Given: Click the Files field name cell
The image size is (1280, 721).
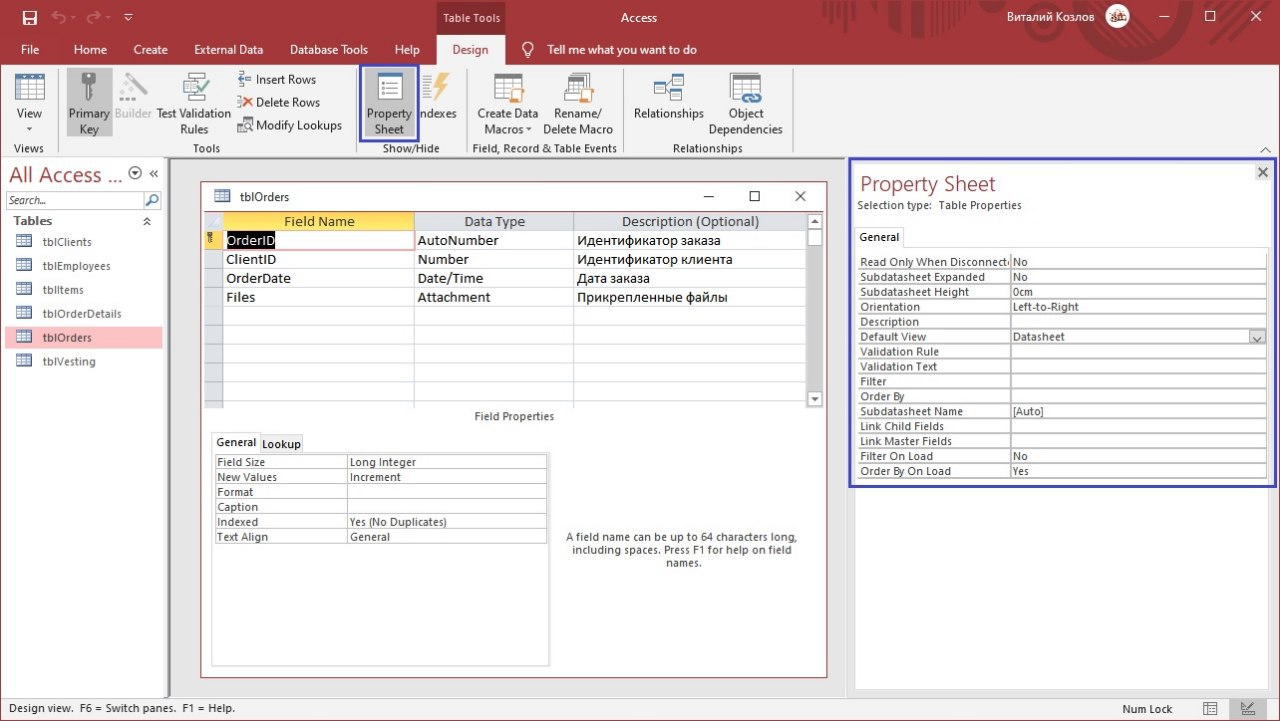Looking at the screenshot, I should coord(318,297).
